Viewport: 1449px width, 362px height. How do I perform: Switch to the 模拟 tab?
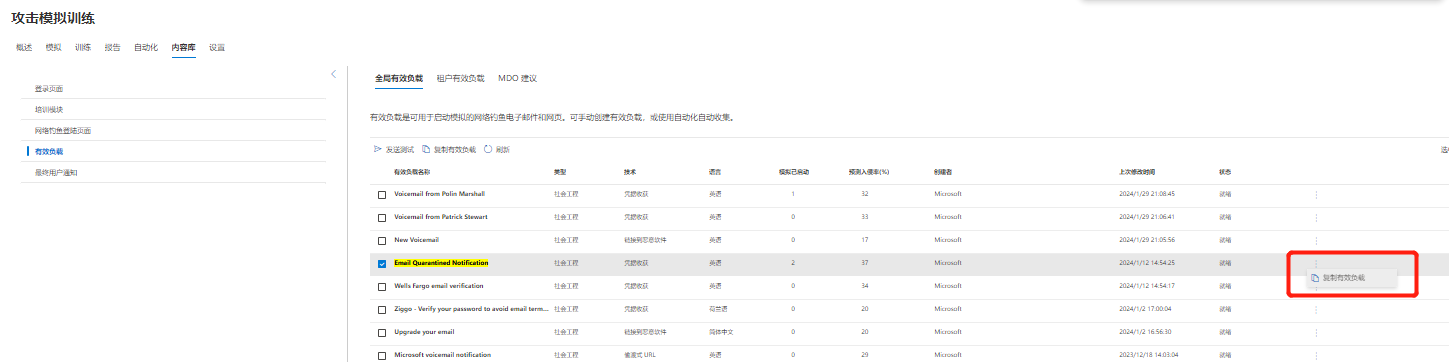(54, 47)
